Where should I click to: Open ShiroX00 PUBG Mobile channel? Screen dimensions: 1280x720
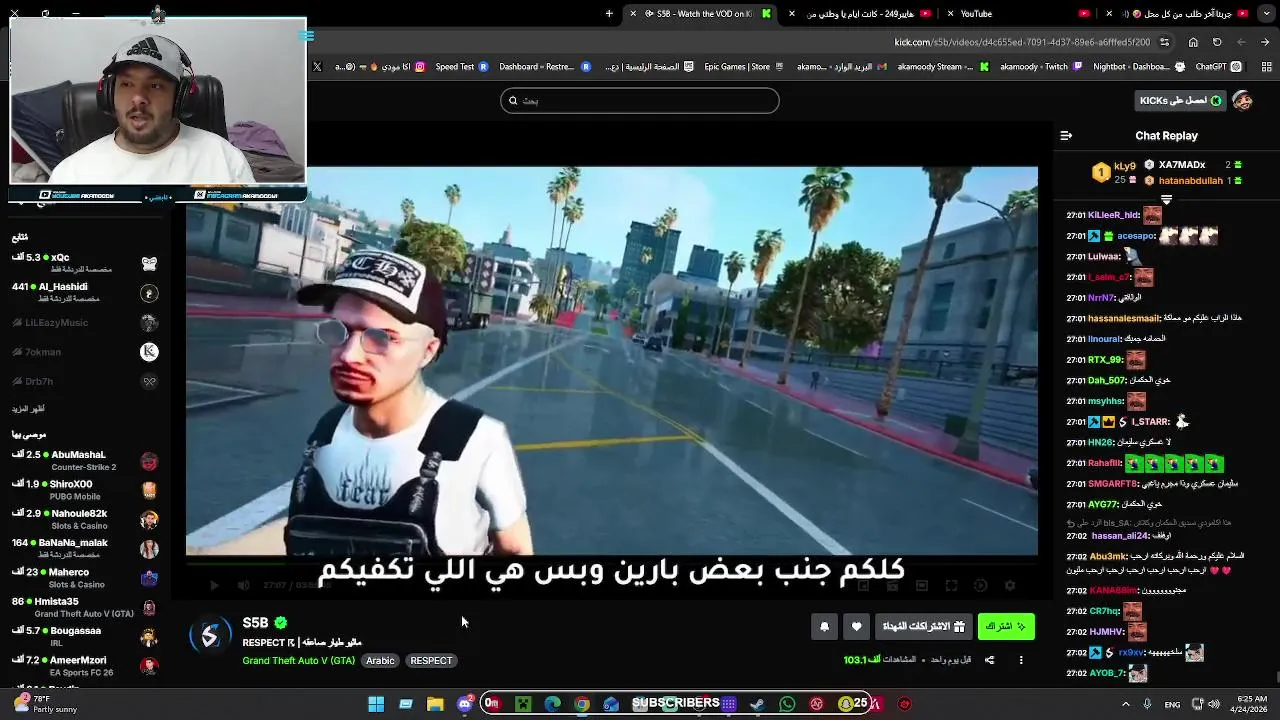tap(85, 490)
